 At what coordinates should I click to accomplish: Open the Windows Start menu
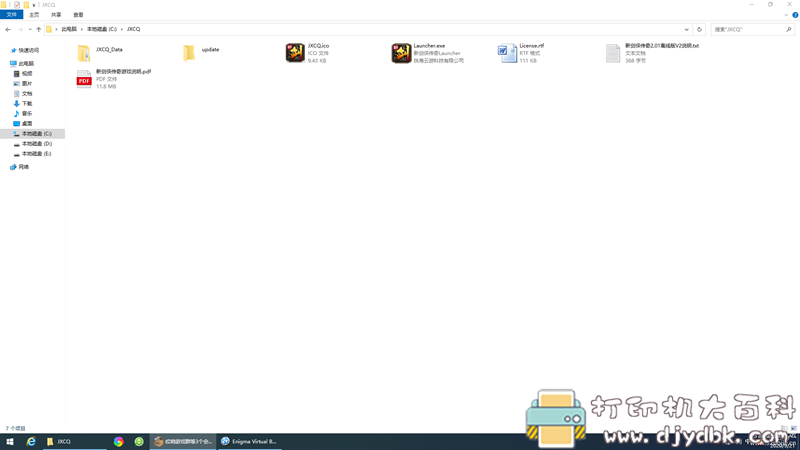pos(10,441)
